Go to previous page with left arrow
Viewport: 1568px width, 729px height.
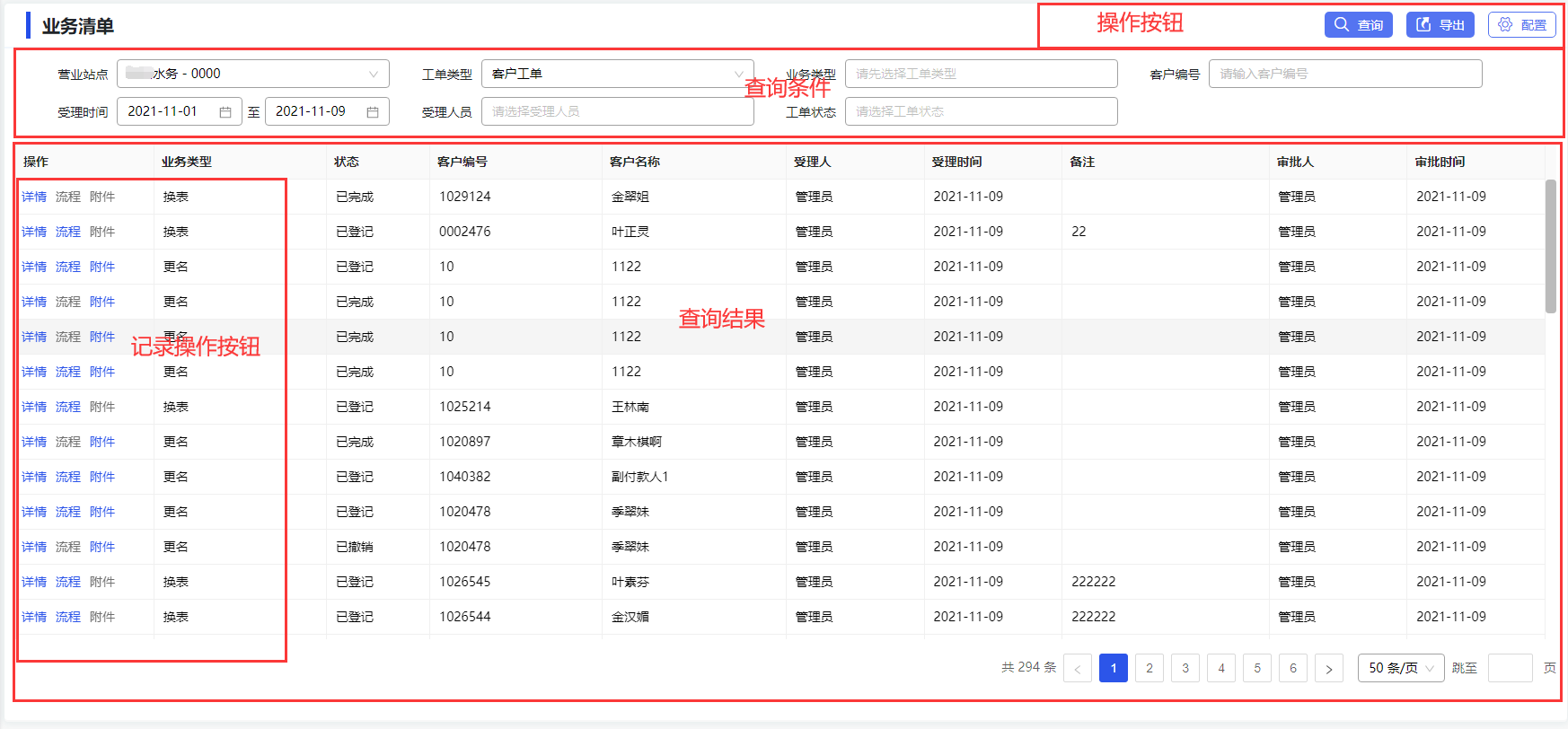[x=1078, y=668]
